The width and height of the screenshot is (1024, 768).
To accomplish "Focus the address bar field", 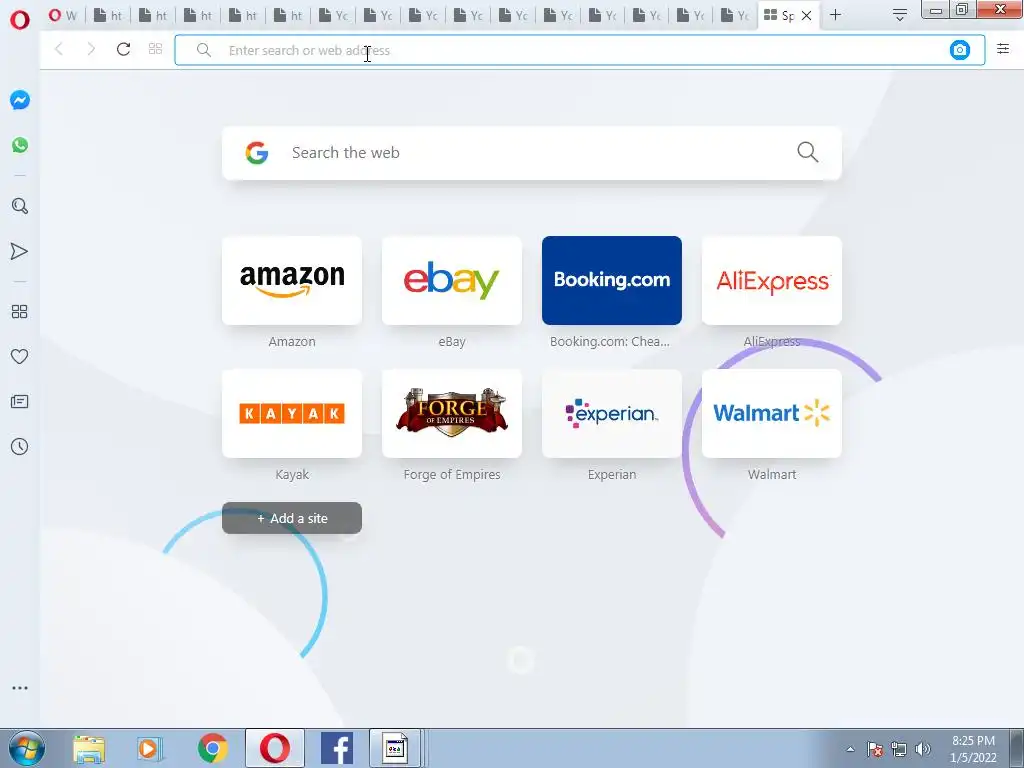I will (x=579, y=50).
